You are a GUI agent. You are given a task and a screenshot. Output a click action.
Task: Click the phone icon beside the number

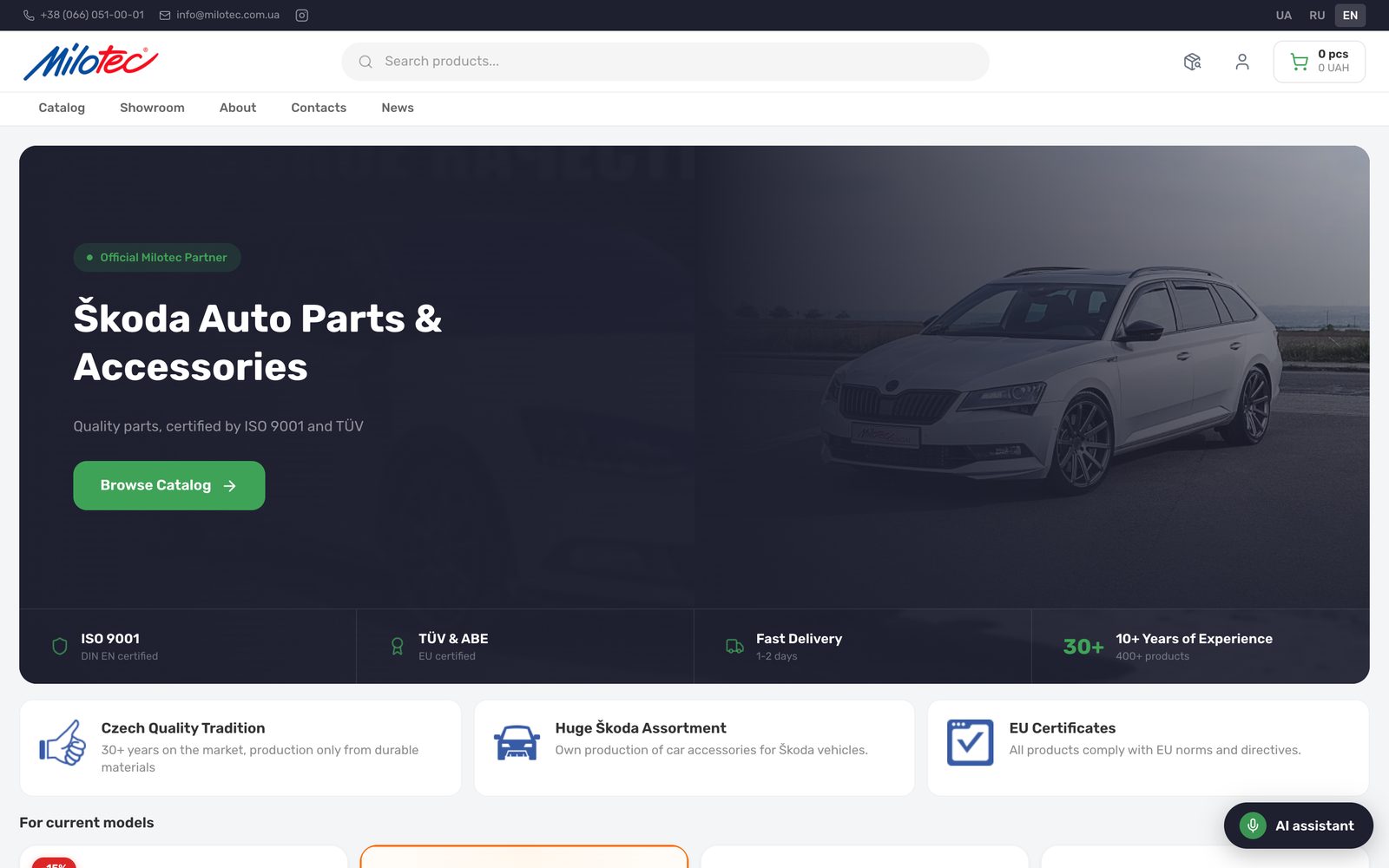pyautogui.click(x=29, y=15)
